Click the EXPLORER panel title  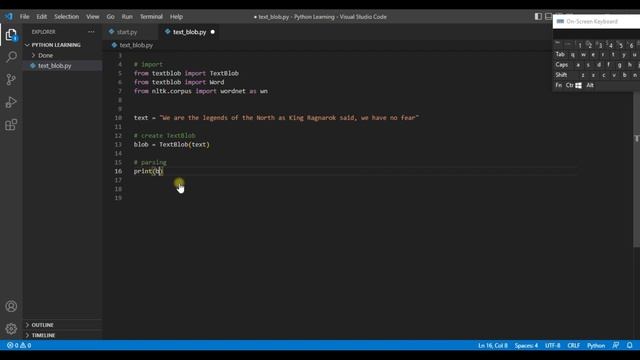[43, 32]
